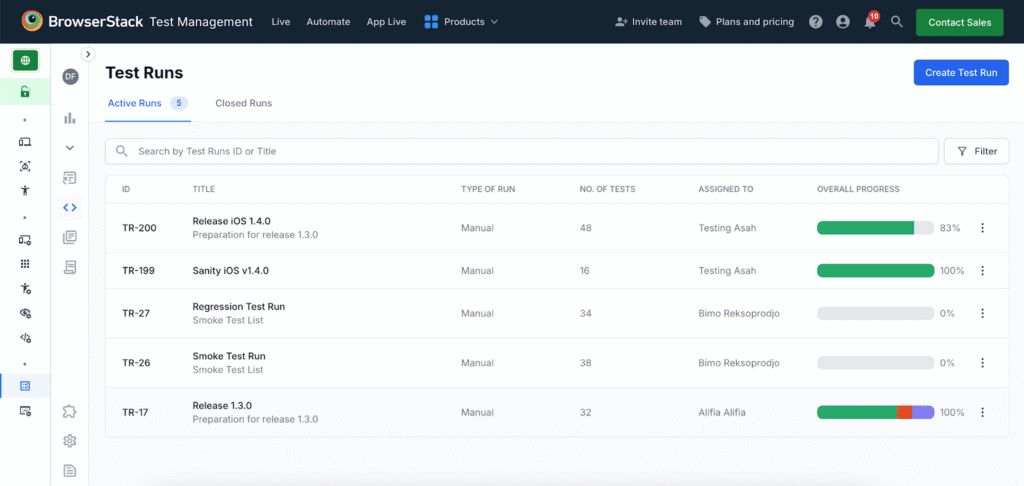Image resolution: width=1024 pixels, height=486 pixels.
Task: Select Automate in the top navigation
Action: 328,22
